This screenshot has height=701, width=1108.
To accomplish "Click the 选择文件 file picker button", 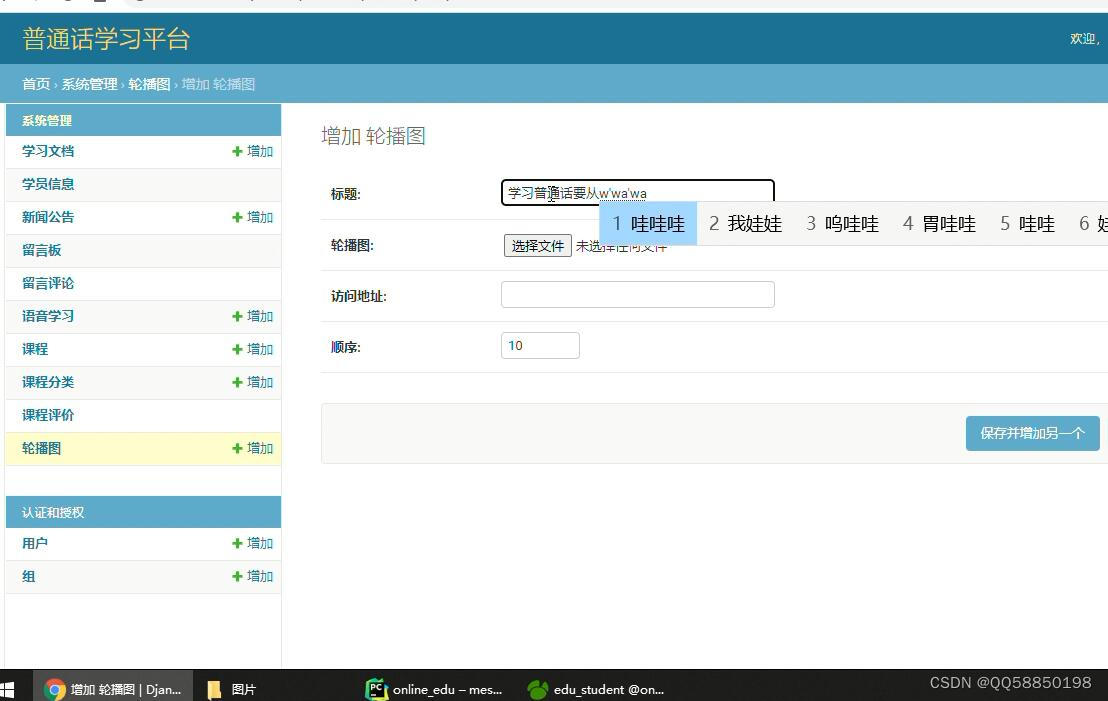I will coord(537,245).
